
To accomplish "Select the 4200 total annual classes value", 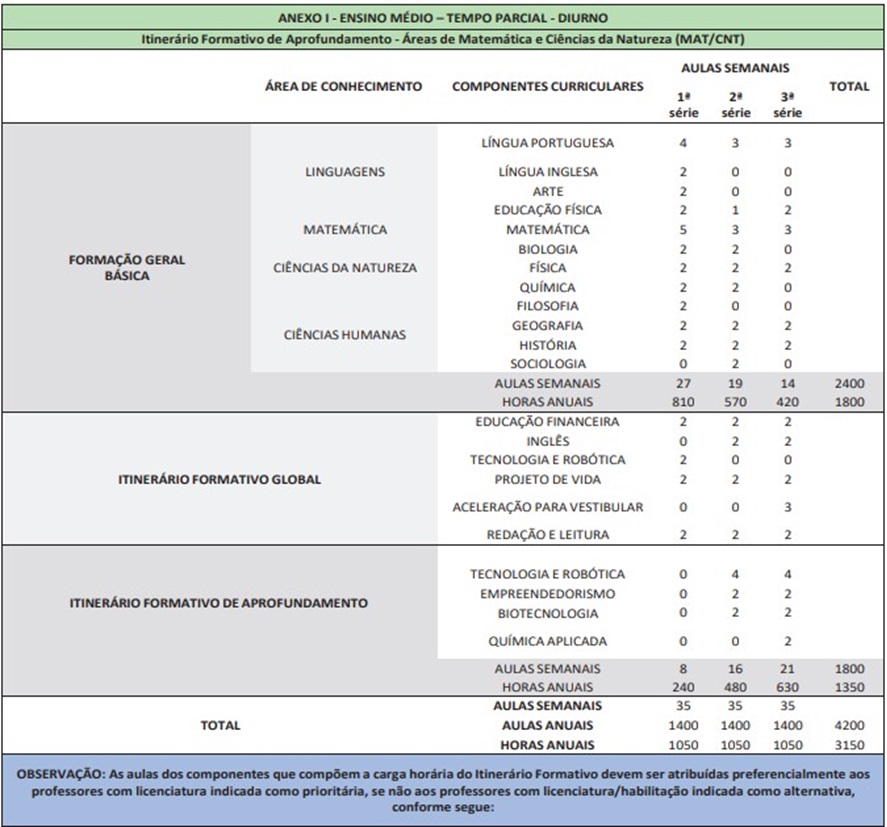I will coord(848,725).
